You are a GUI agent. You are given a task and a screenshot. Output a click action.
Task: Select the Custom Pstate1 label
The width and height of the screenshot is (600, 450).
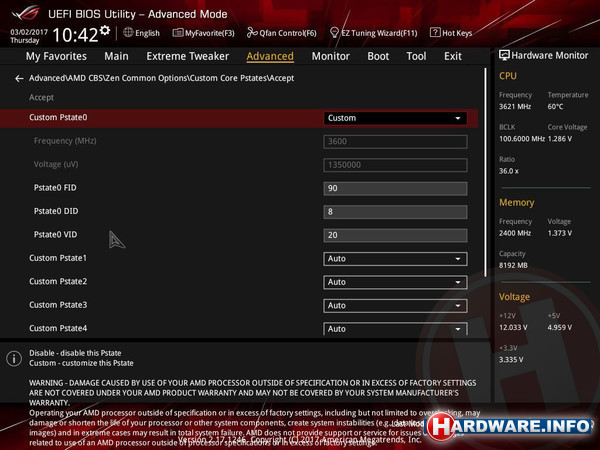[58, 258]
